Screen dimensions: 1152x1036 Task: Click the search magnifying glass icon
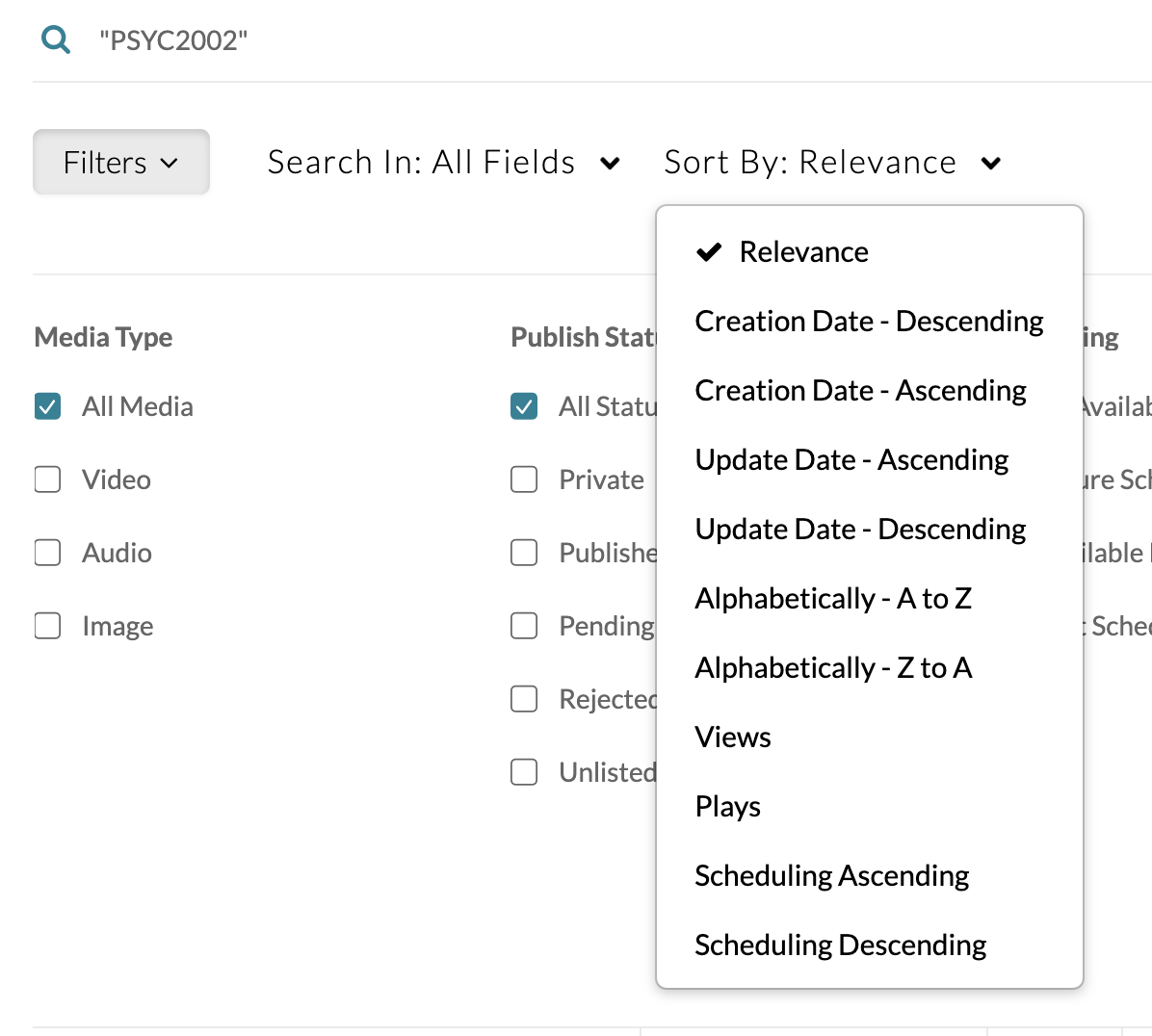(x=56, y=40)
